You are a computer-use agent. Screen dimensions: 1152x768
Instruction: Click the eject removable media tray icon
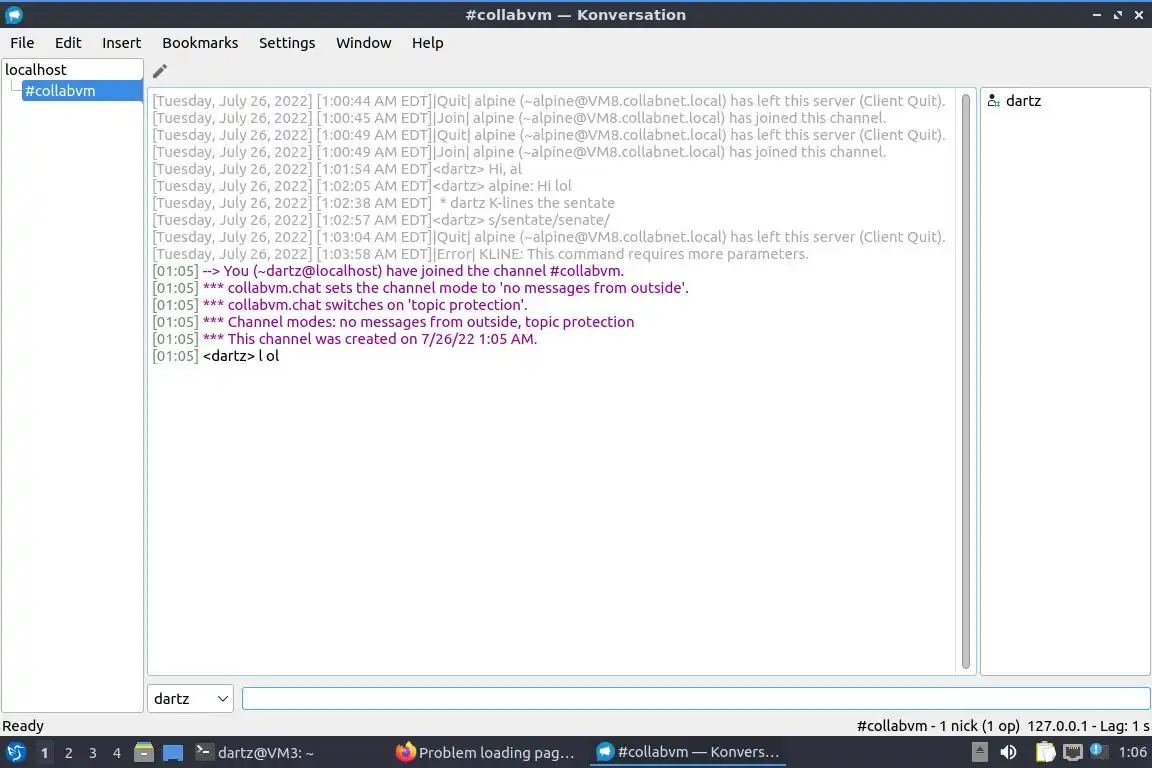point(979,752)
